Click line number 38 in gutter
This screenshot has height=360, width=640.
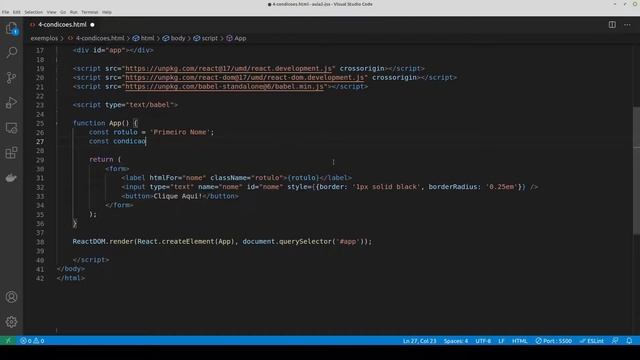40,242
